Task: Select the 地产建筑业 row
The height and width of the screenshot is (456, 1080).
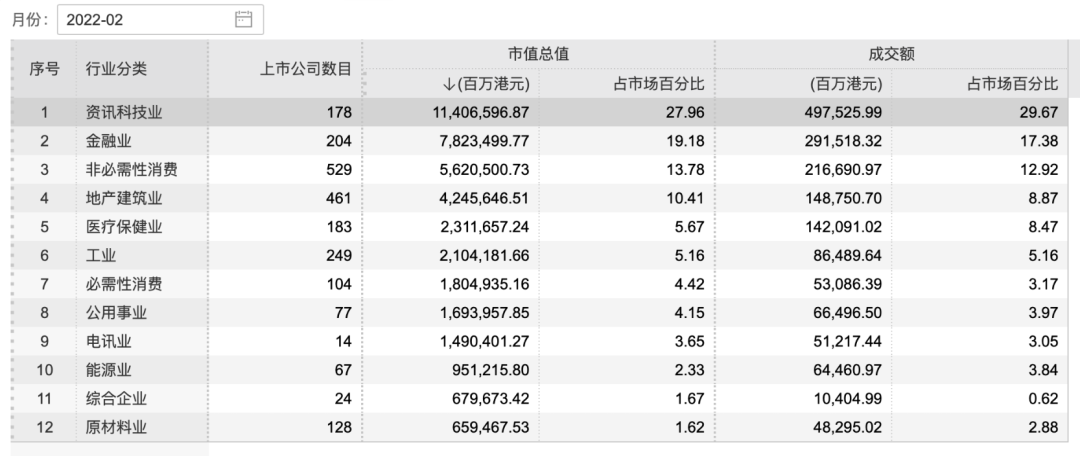Action: [x=124, y=199]
